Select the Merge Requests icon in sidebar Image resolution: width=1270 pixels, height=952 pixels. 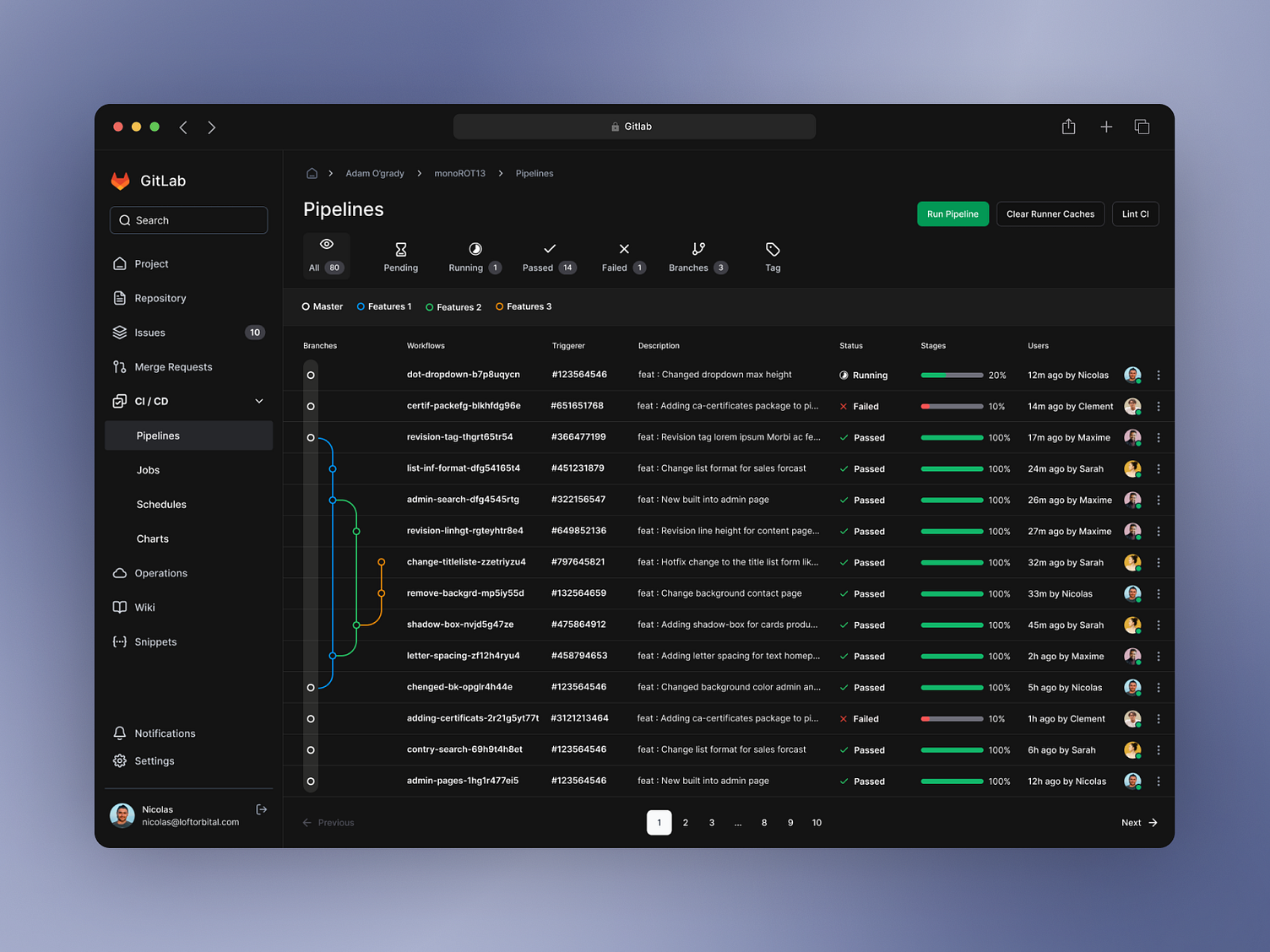pos(119,366)
